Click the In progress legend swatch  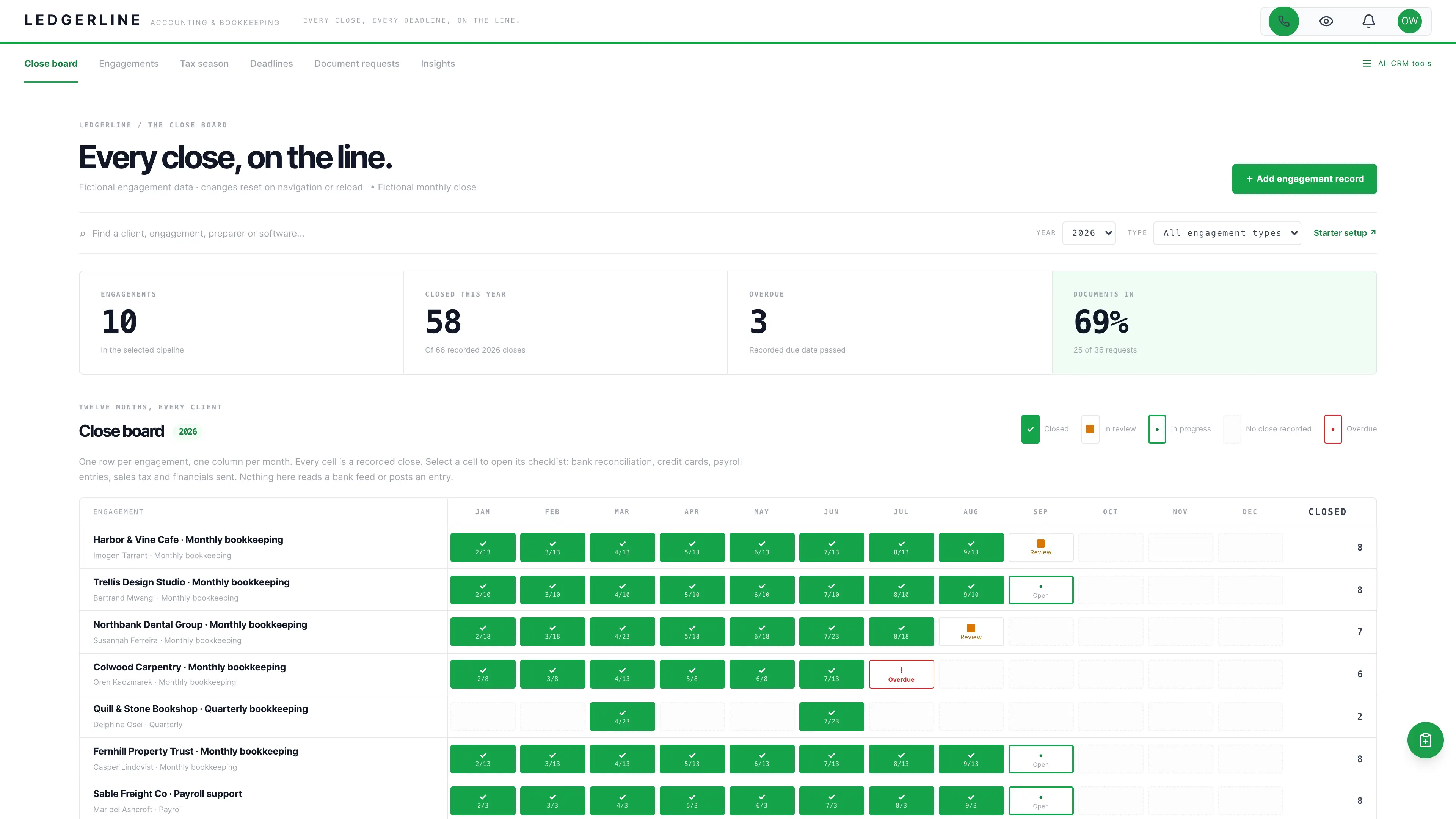1156,429
